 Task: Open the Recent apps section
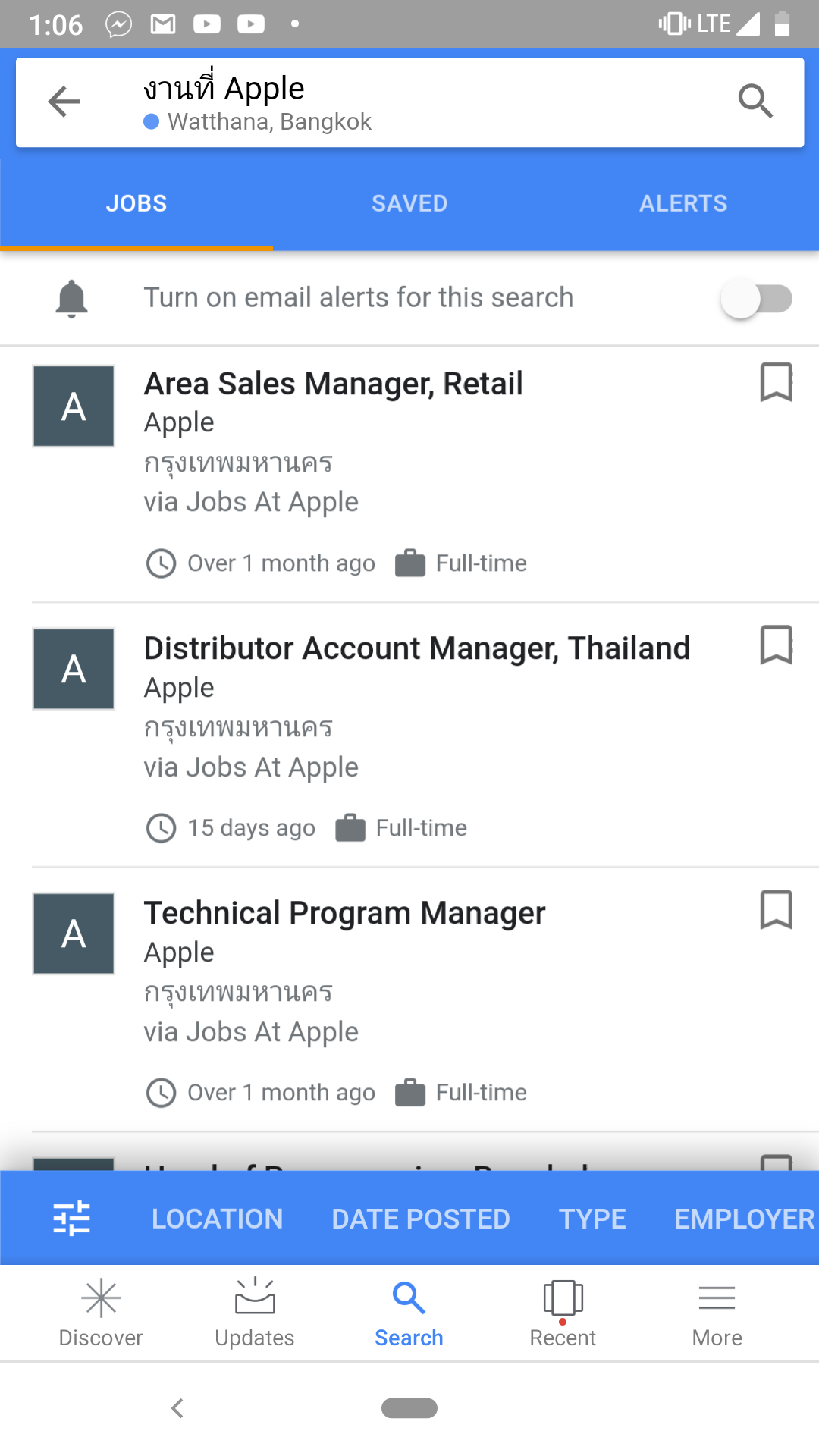pos(563,1313)
